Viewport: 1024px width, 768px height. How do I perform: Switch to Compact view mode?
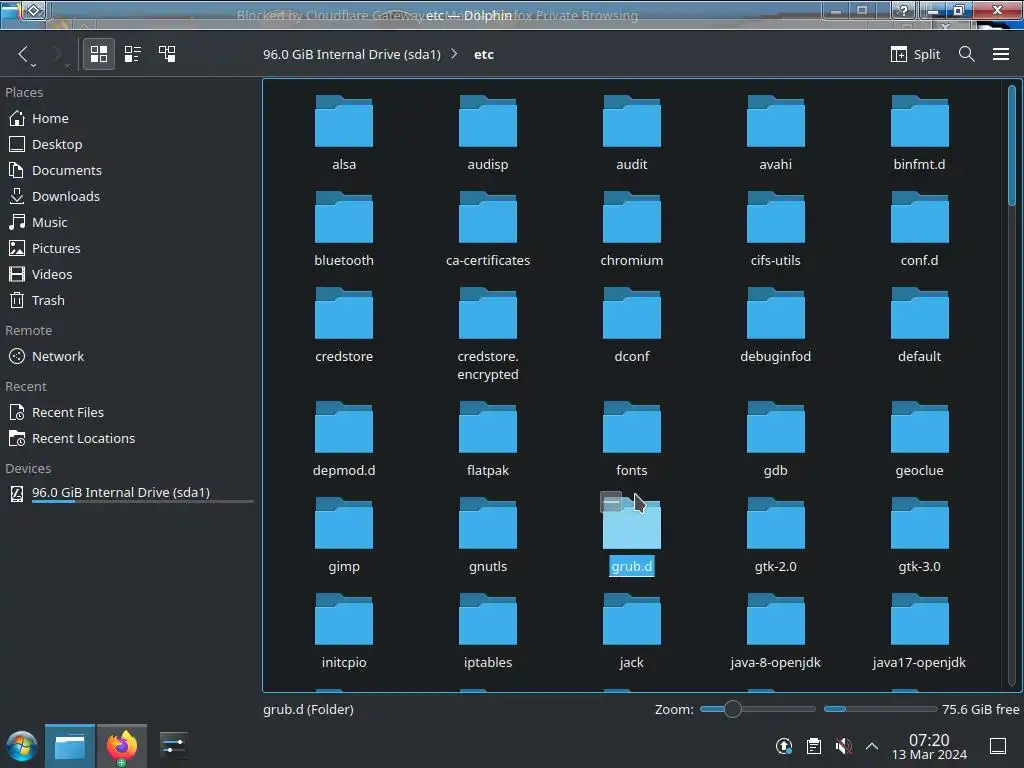point(133,54)
